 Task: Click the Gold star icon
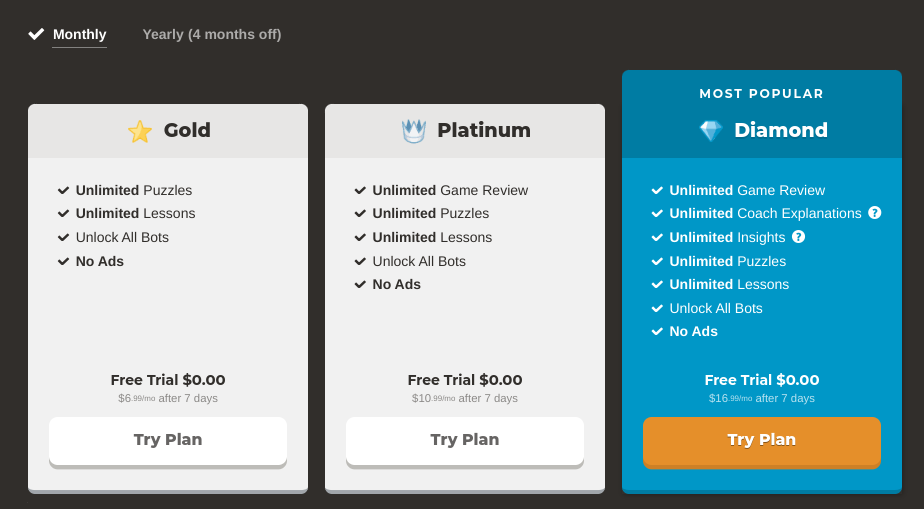(140, 131)
